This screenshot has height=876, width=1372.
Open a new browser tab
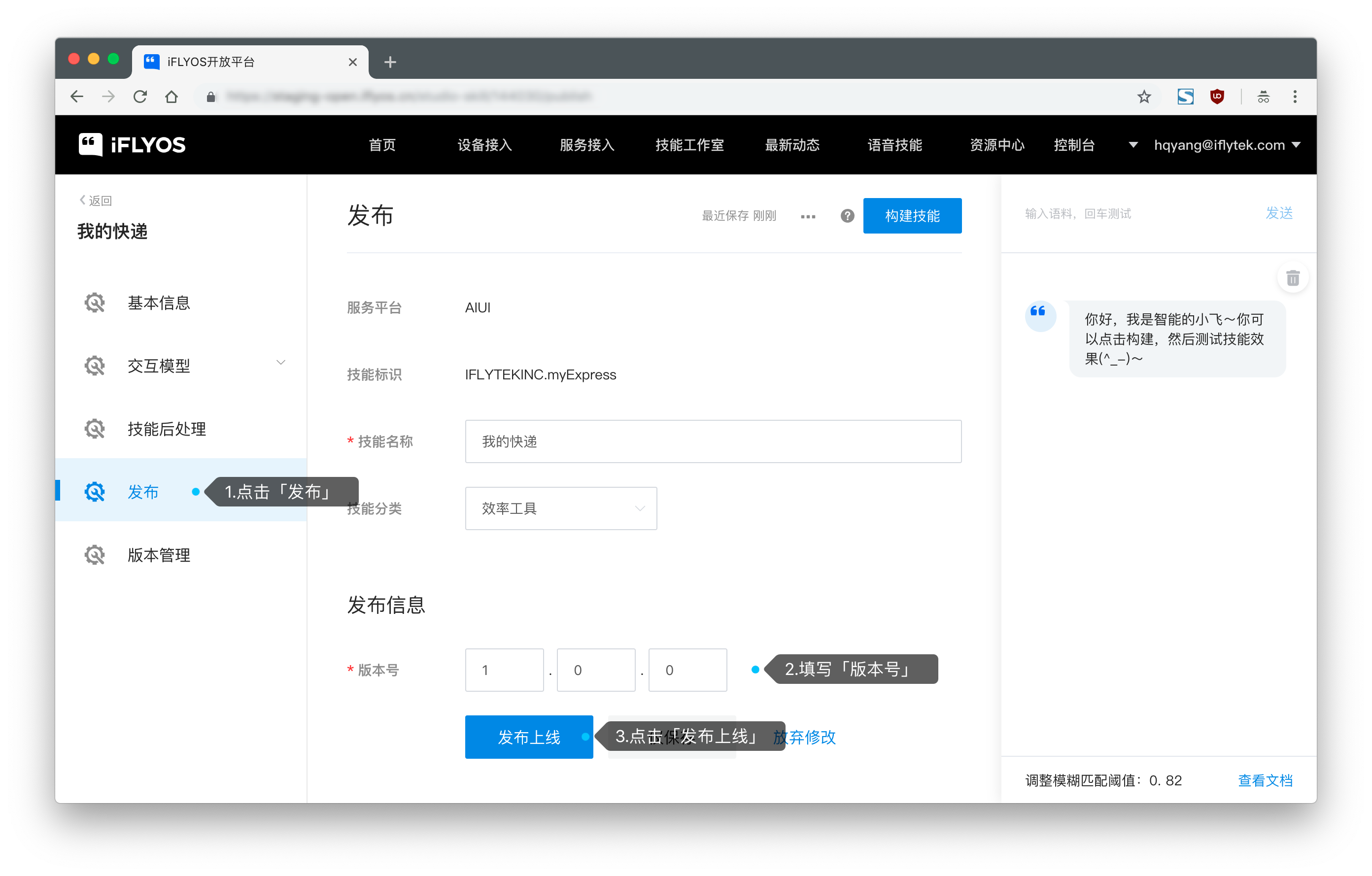pos(390,62)
